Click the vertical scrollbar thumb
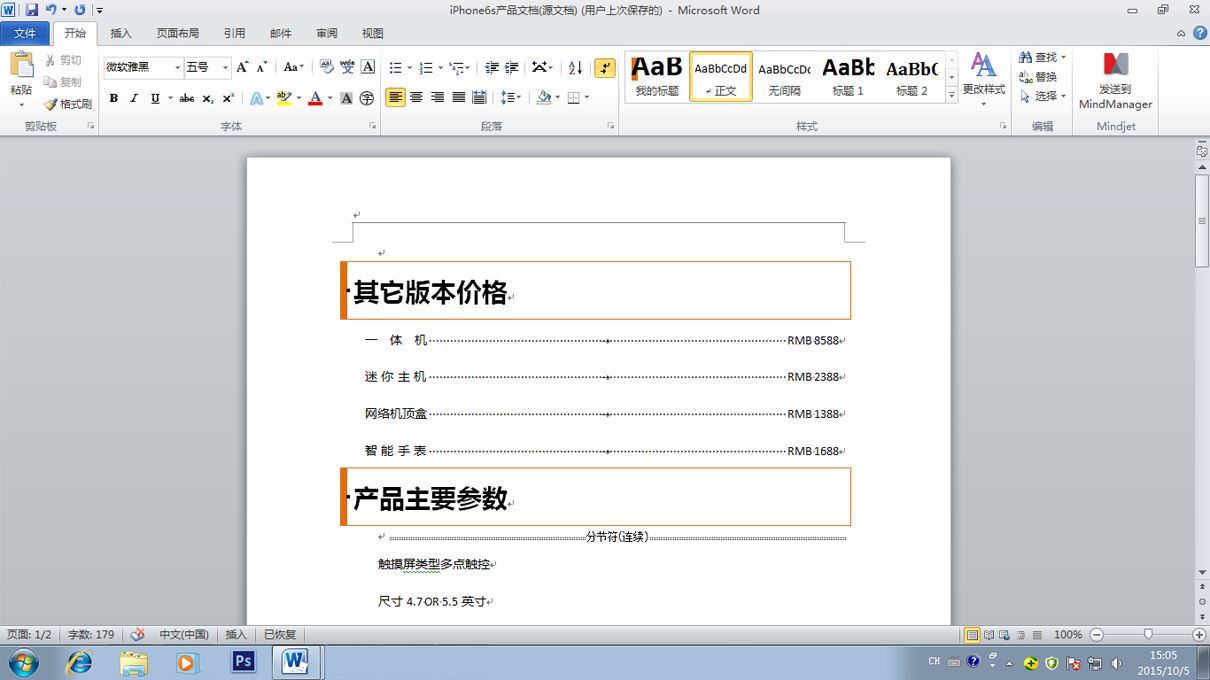The height and width of the screenshot is (680, 1210). [1202, 220]
